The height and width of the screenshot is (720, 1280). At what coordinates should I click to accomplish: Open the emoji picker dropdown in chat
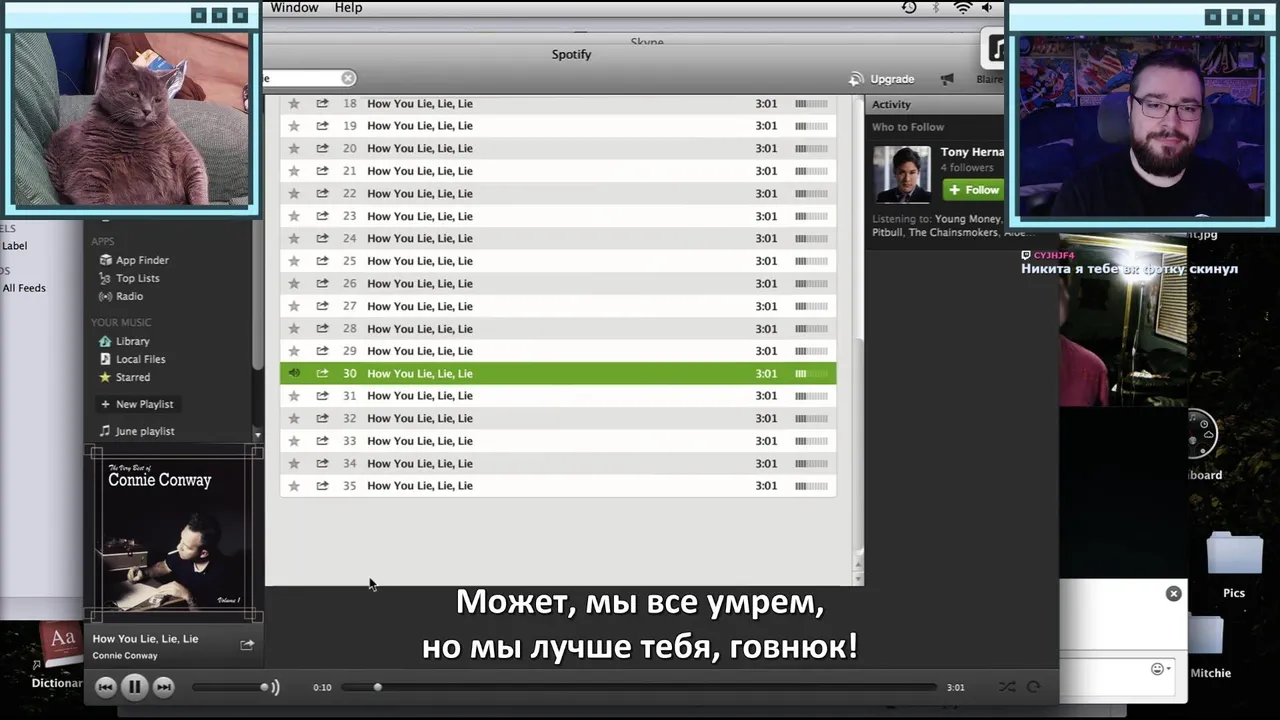pos(1160,669)
